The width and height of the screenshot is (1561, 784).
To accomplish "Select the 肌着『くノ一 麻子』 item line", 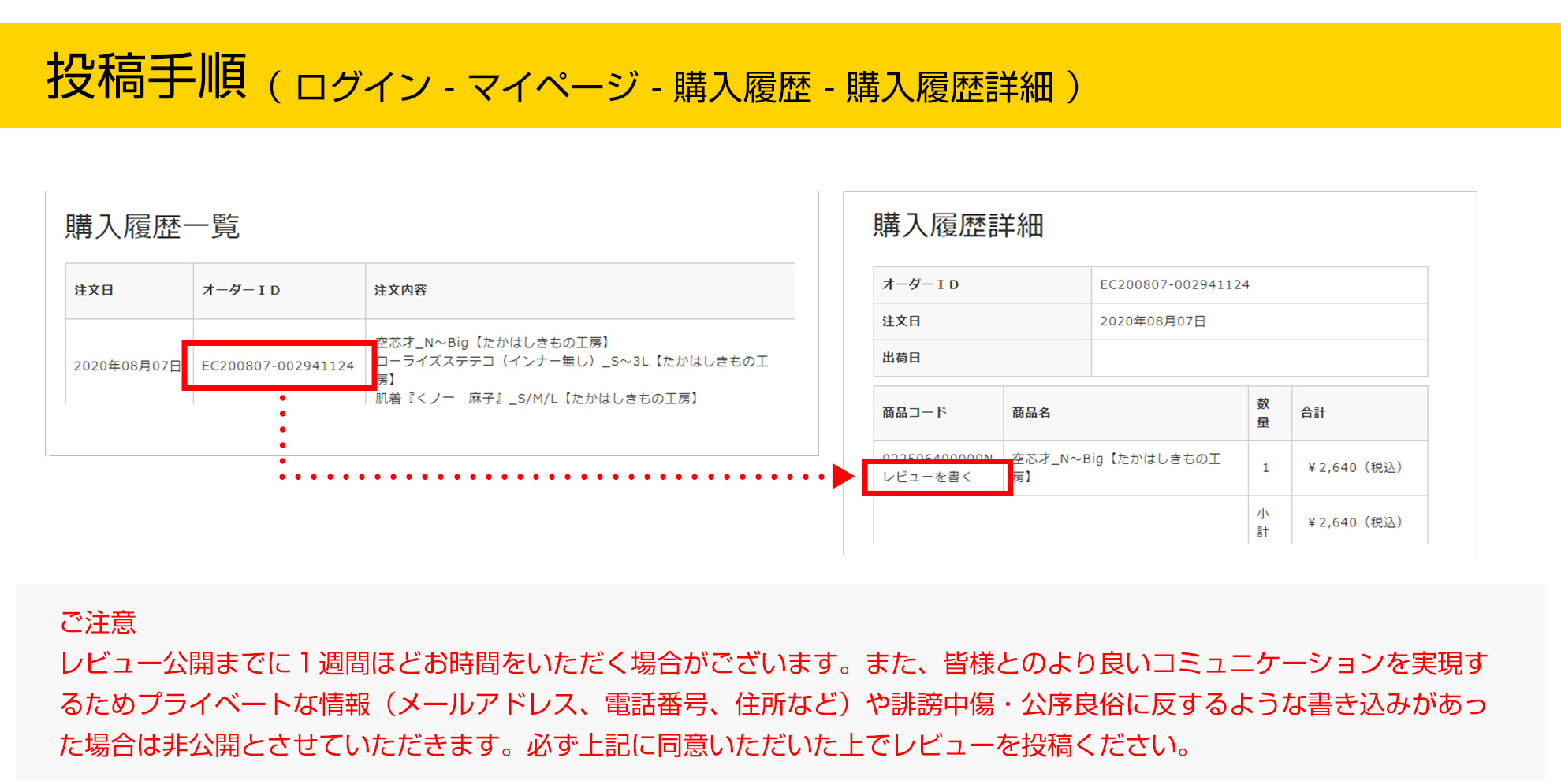I will pos(536,399).
